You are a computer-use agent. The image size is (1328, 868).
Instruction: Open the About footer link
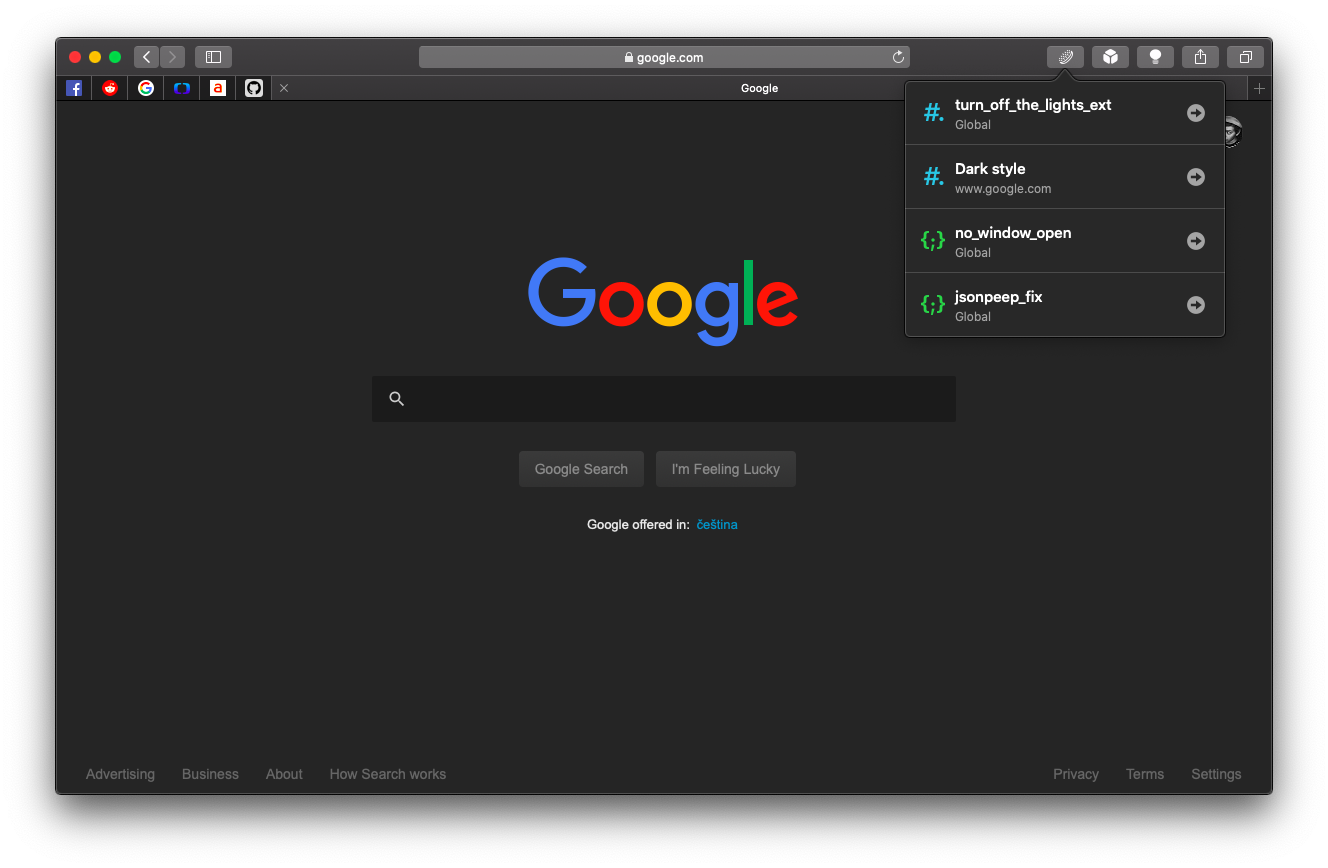click(284, 774)
